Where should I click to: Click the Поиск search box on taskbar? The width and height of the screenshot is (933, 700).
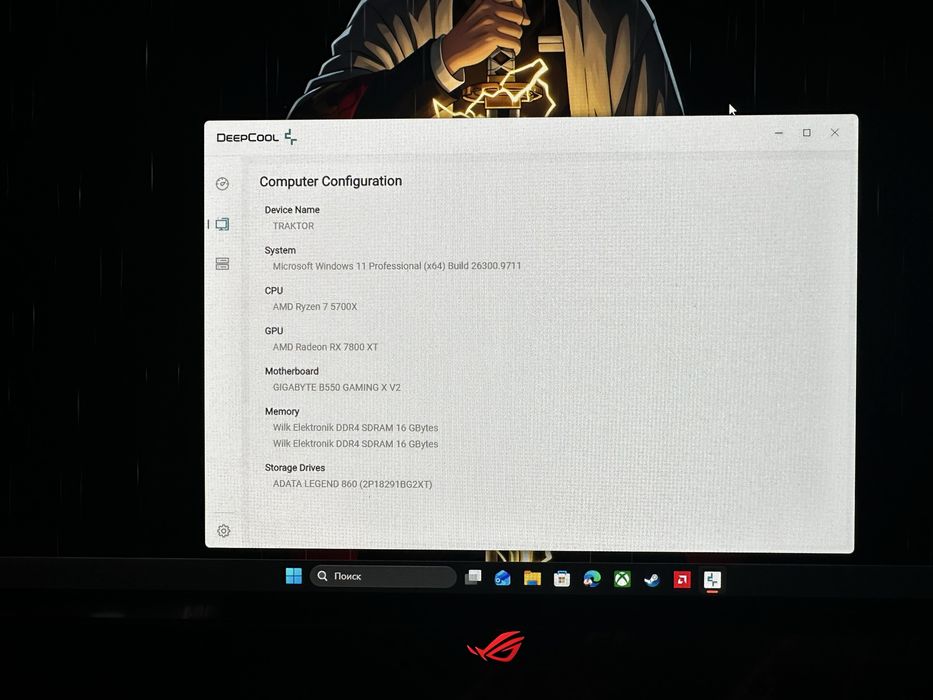[x=383, y=576]
